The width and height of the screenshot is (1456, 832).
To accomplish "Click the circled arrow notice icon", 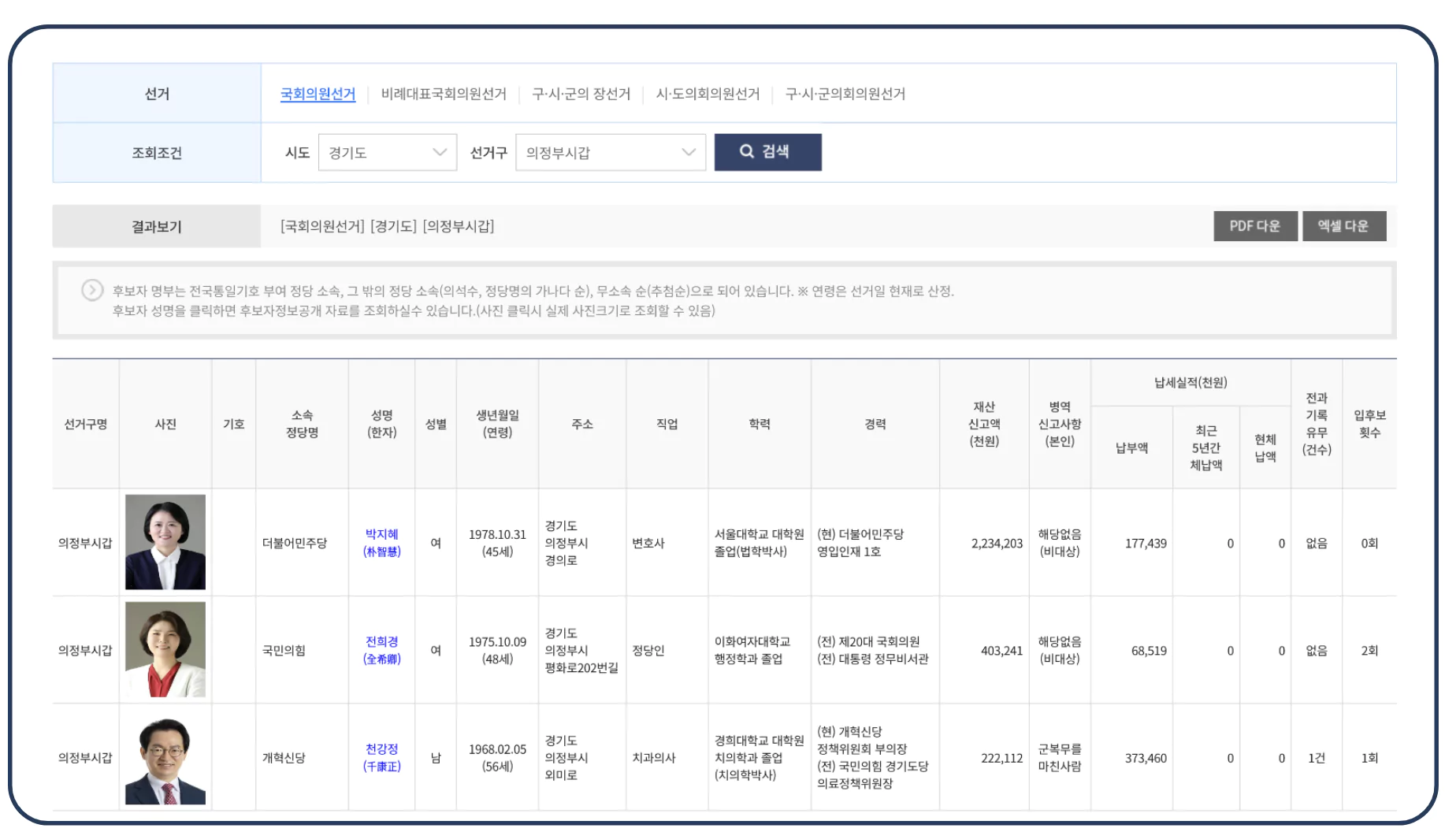I will (x=92, y=291).
